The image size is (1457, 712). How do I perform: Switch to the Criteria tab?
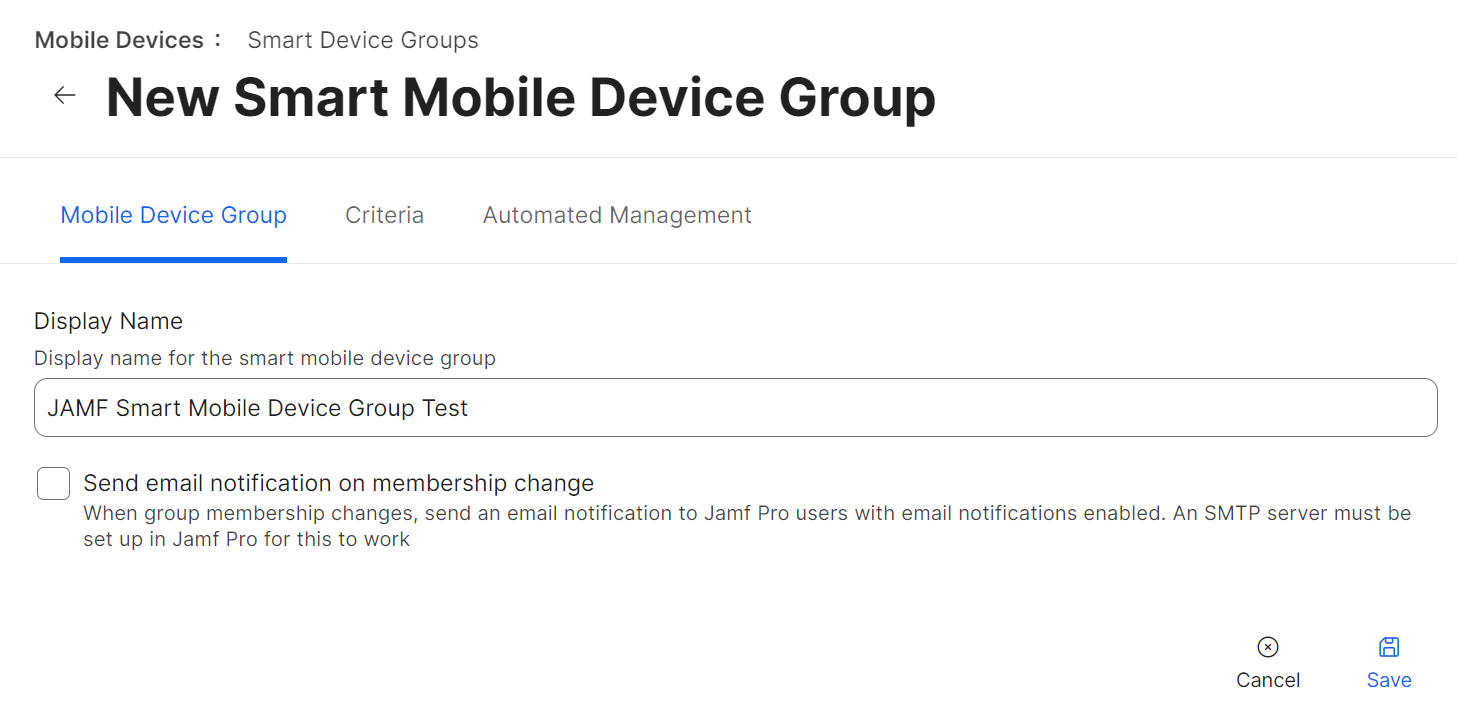[384, 215]
